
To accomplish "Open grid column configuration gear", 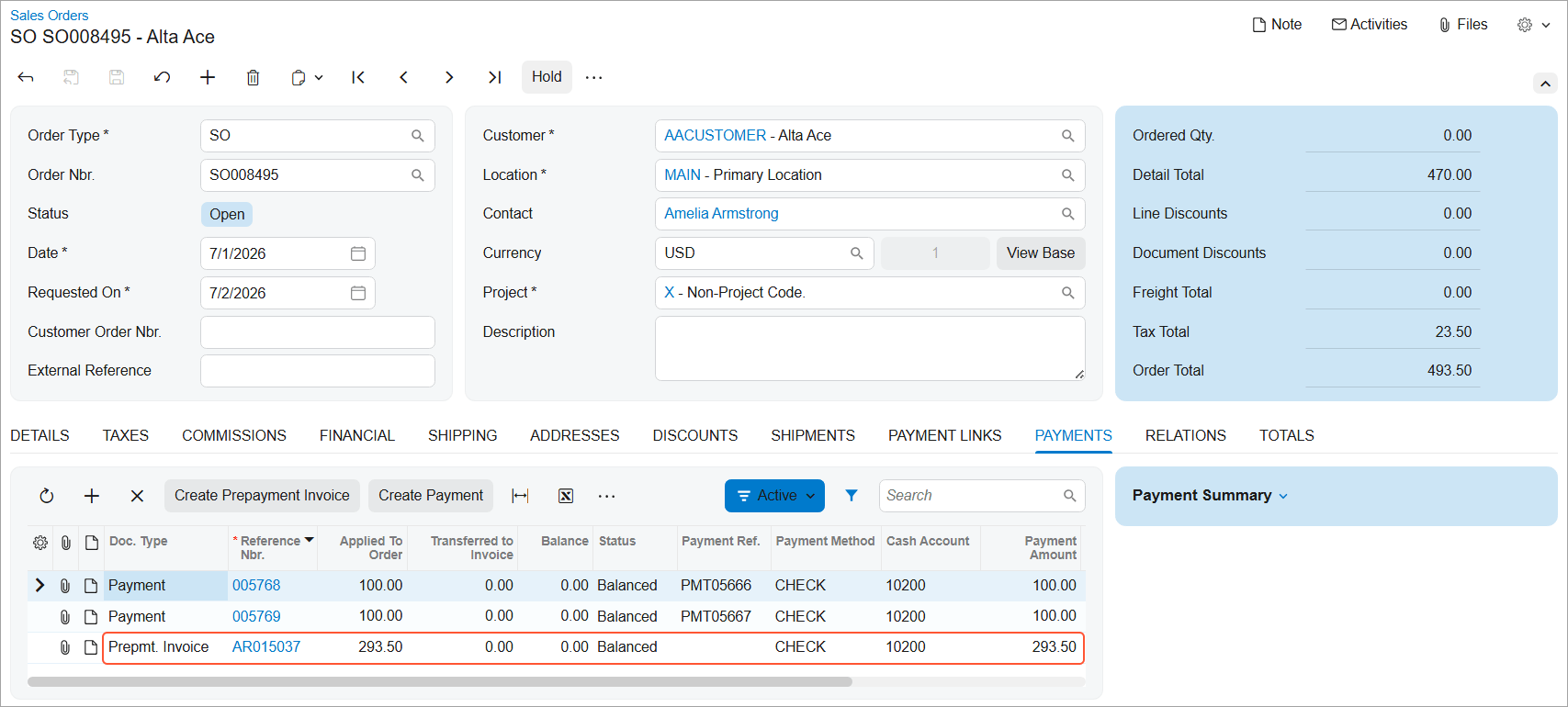I will (40, 543).
